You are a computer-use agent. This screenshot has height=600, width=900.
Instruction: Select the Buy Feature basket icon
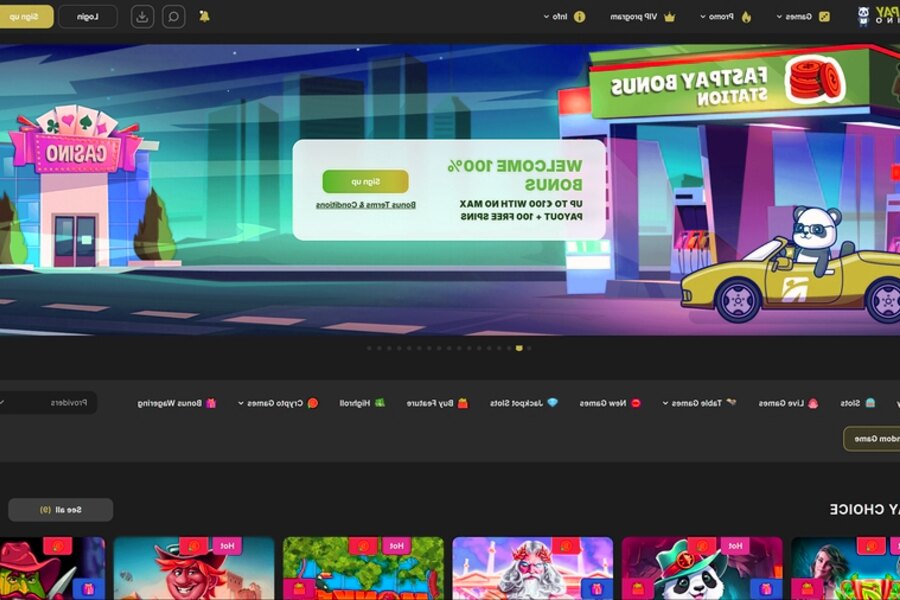point(463,403)
